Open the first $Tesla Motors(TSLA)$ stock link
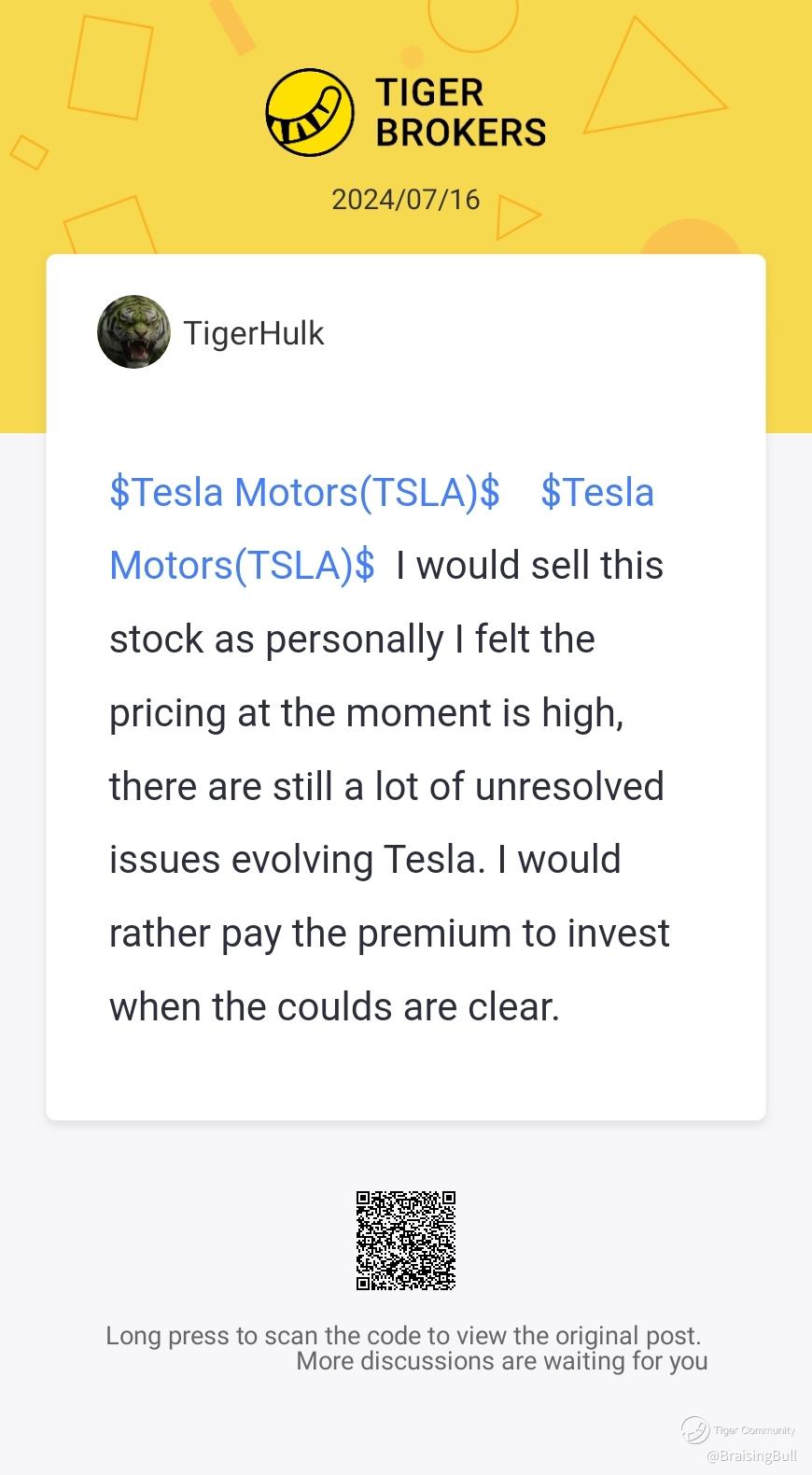Image resolution: width=812 pixels, height=1475 pixels. tap(304, 492)
